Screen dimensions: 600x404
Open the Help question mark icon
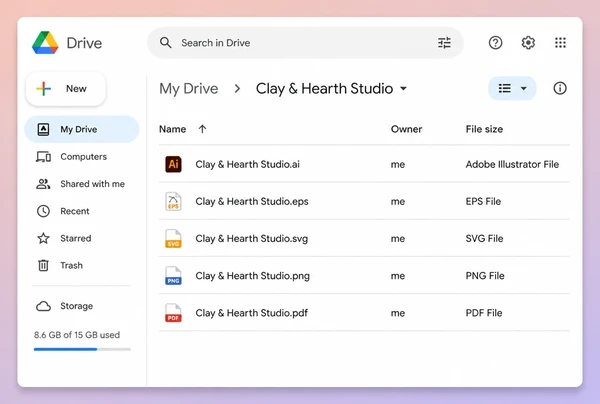coord(495,42)
